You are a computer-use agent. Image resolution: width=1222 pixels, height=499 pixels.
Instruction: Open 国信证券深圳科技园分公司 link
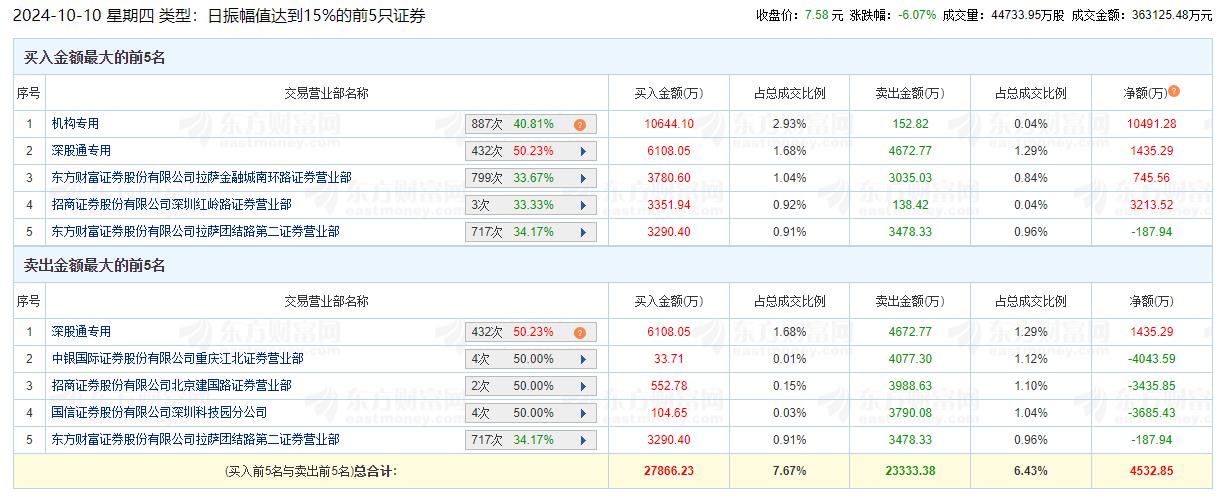(x=159, y=413)
